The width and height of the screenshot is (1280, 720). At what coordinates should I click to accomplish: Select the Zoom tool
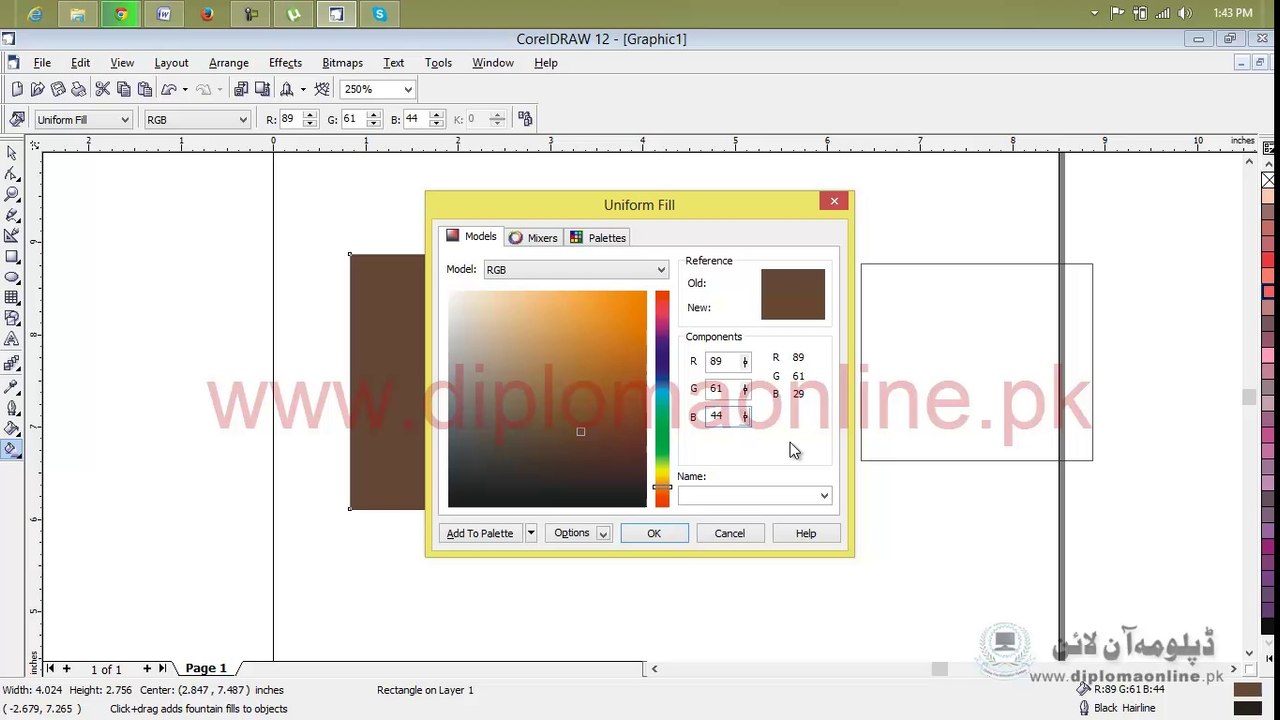(x=12, y=194)
